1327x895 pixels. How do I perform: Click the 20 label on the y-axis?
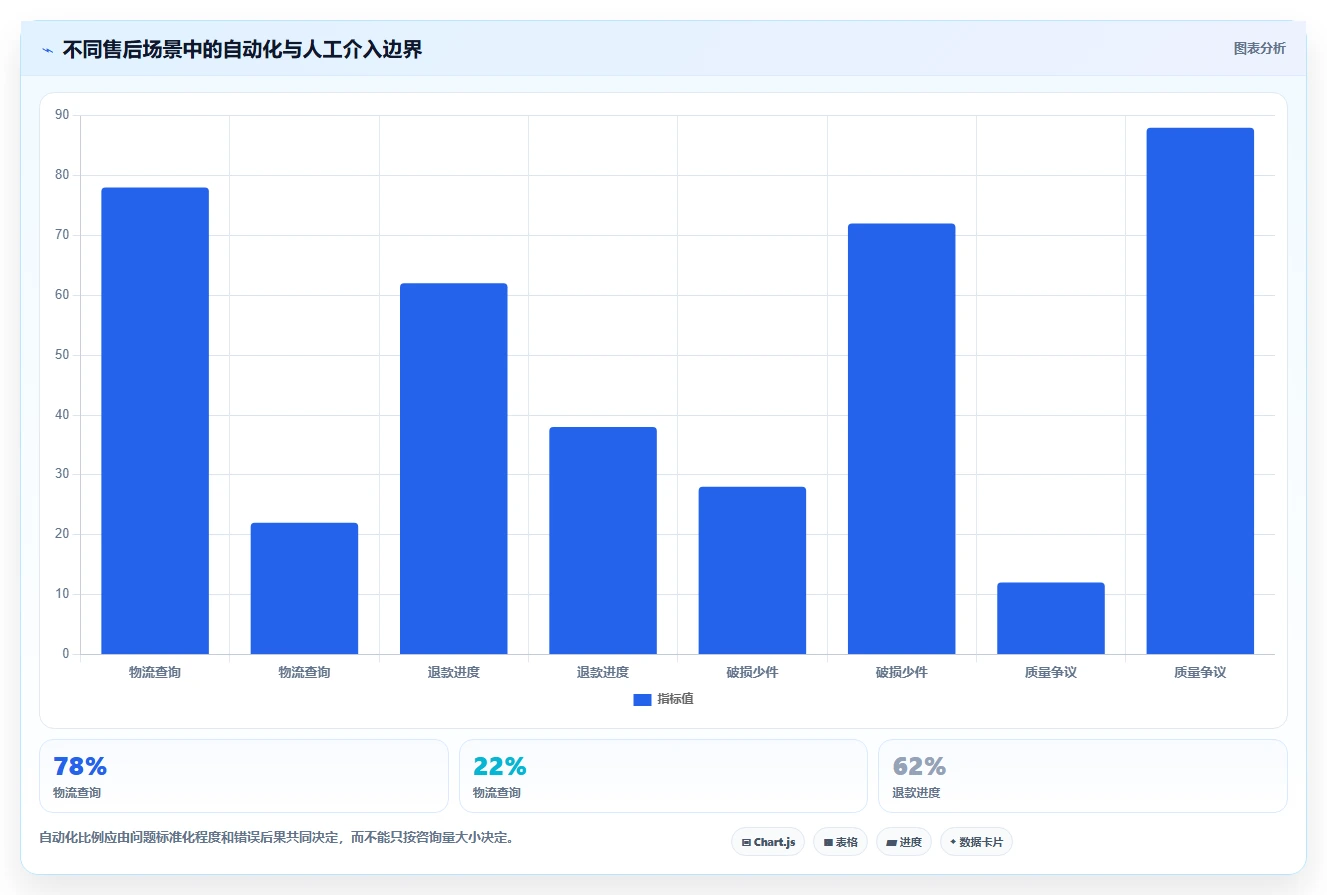click(x=62, y=534)
